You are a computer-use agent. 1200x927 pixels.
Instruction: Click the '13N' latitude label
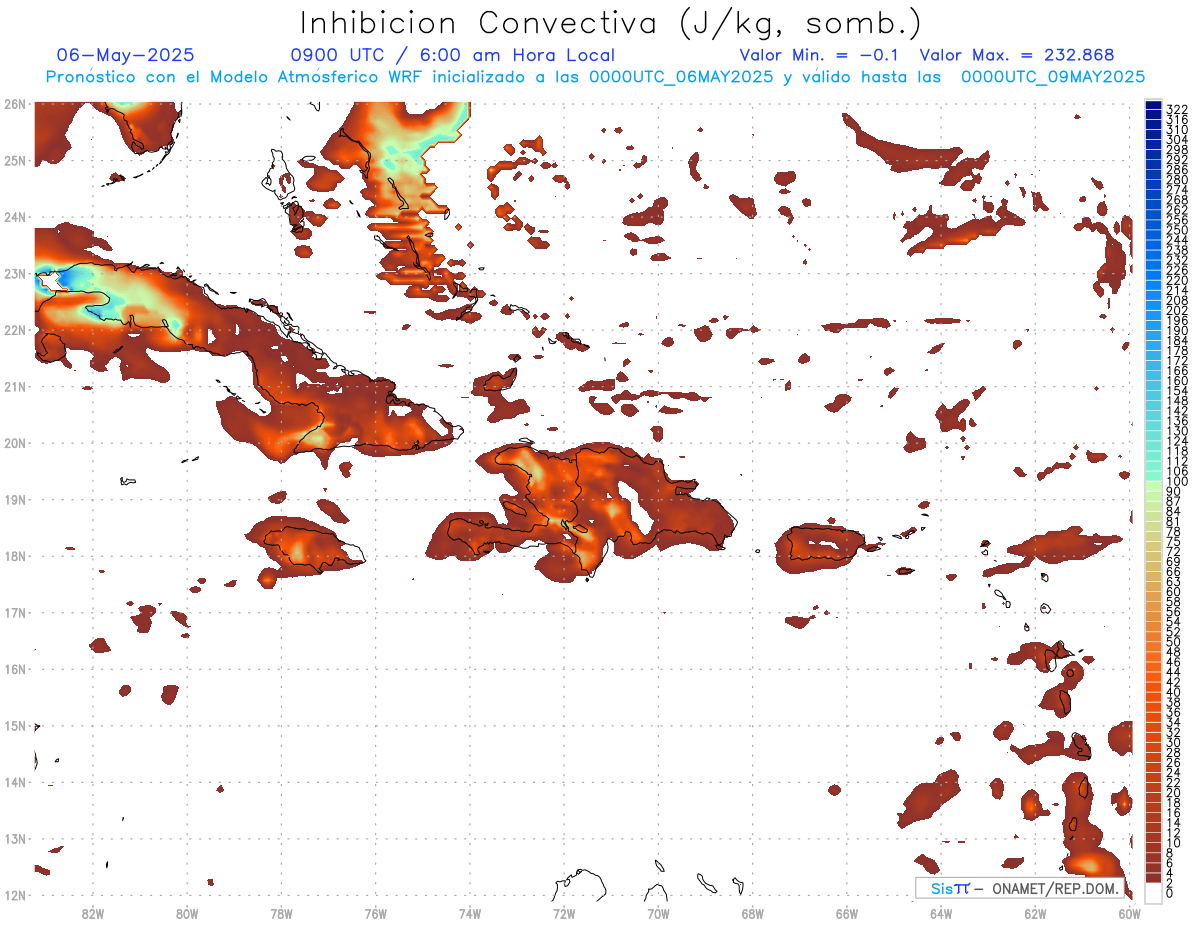tap(14, 838)
